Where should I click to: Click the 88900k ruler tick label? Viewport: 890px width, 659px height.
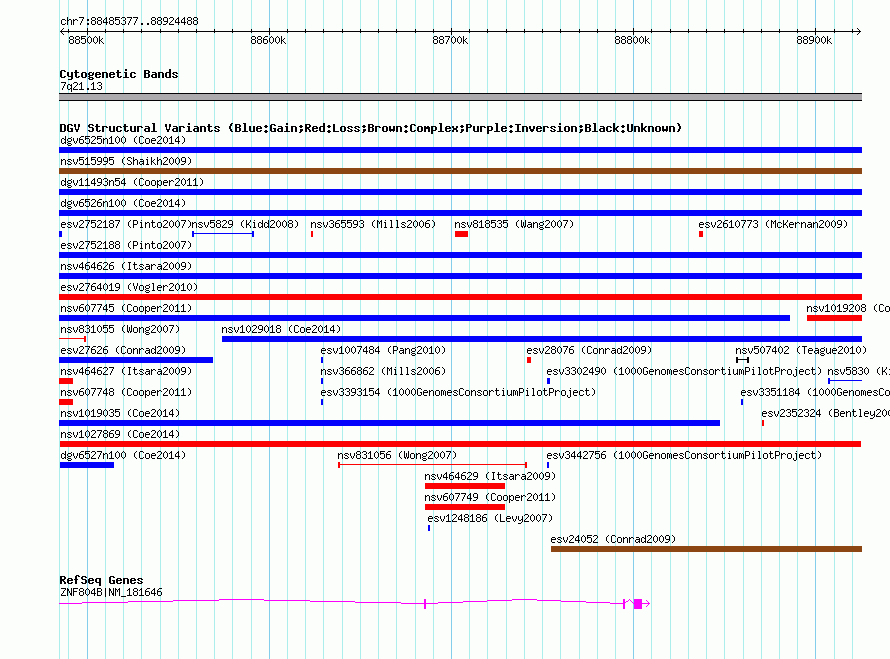click(x=814, y=40)
